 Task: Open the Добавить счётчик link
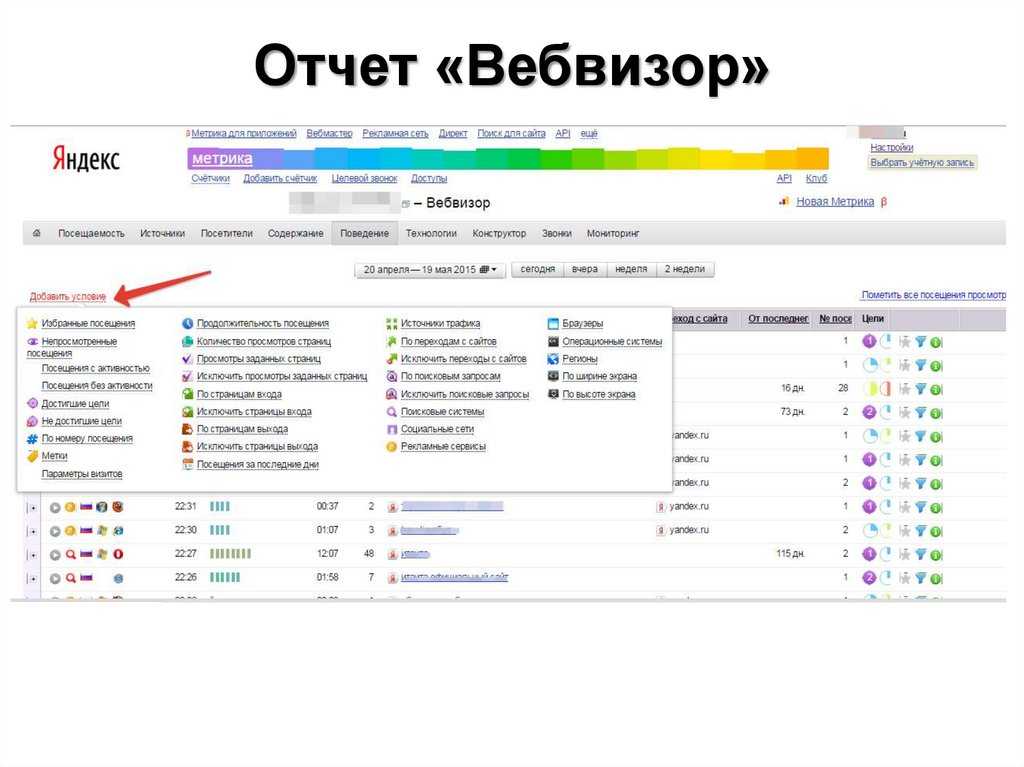pos(280,178)
